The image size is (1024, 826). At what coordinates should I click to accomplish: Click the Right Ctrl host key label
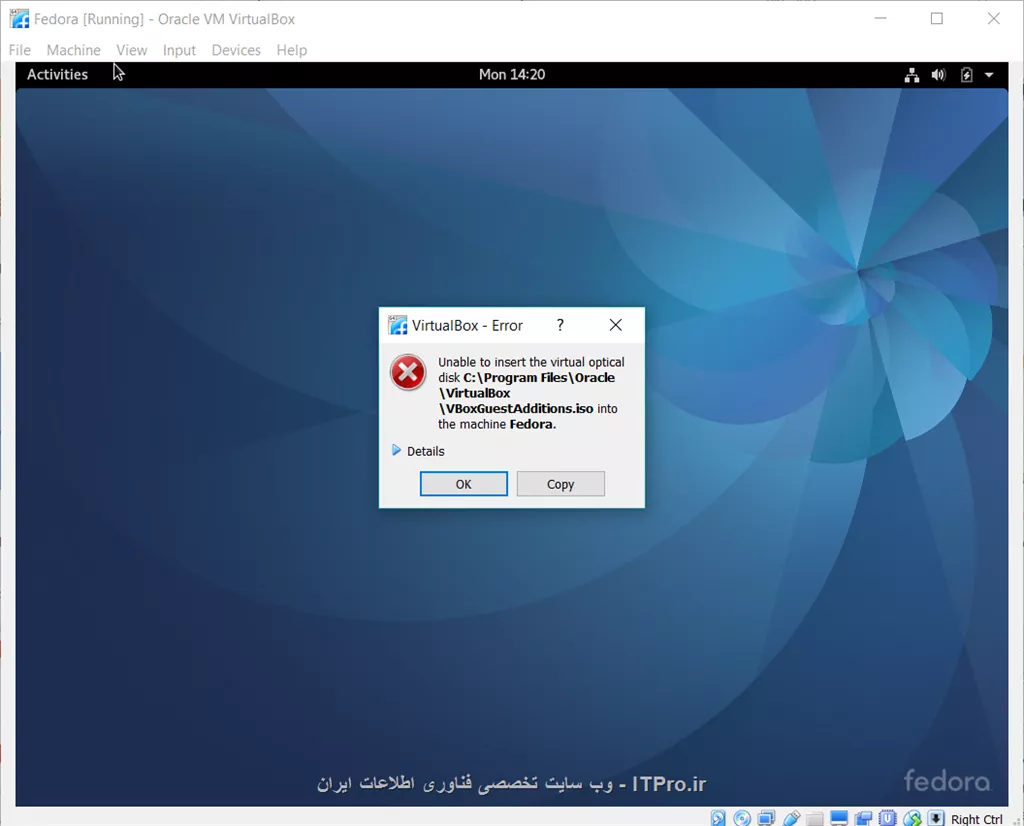977,819
